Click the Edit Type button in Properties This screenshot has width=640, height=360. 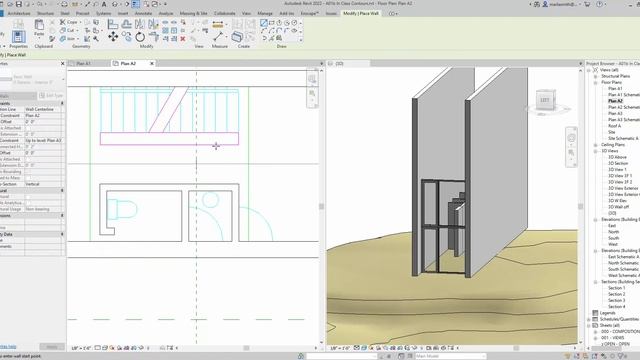click(51, 96)
